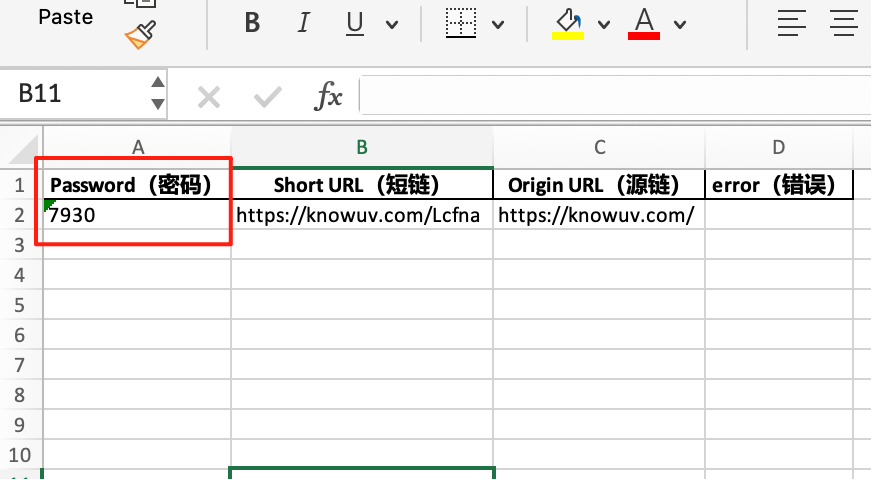
Task: Open fill color dropdown arrow
Action: click(604, 24)
